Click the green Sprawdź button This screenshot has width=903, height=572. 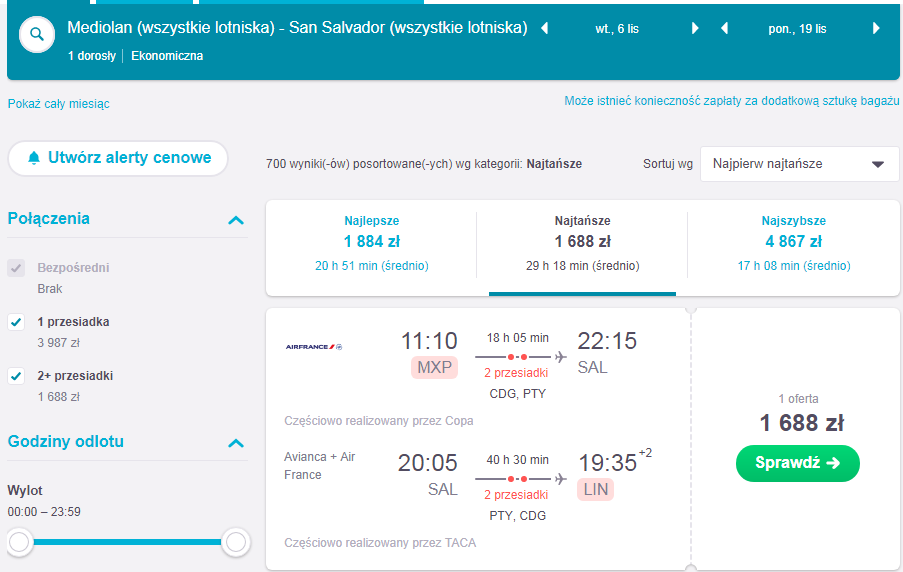(x=798, y=463)
